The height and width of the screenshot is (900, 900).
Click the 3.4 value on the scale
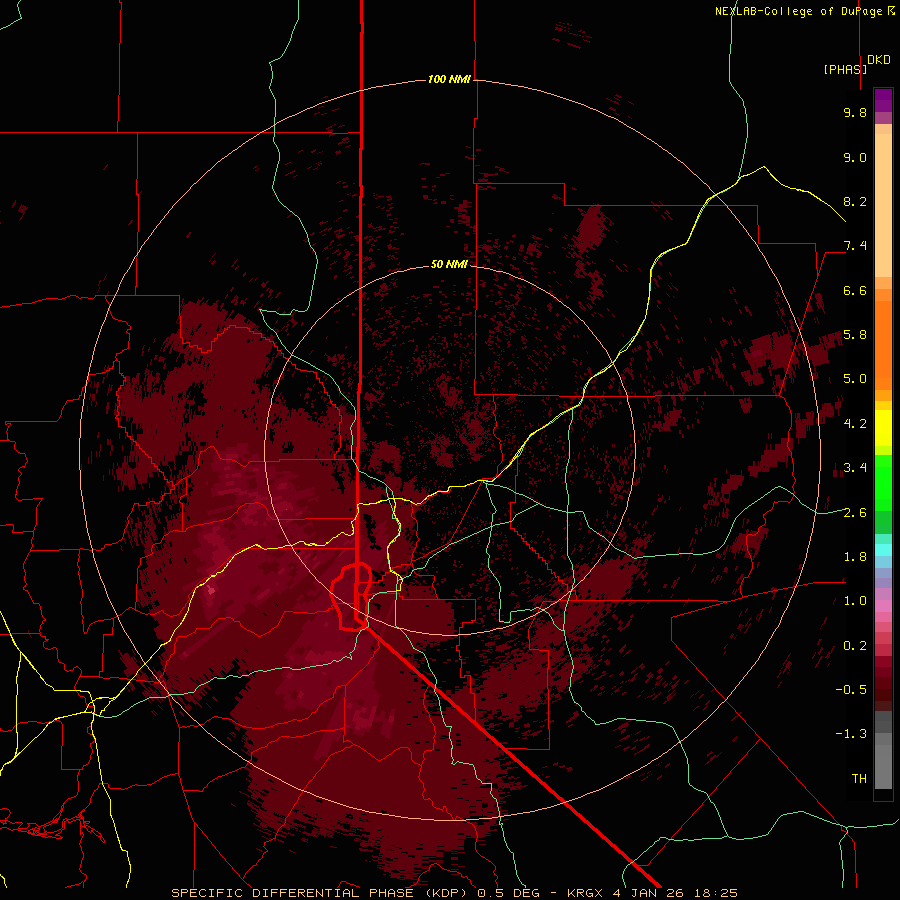pyautogui.click(x=855, y=468)
